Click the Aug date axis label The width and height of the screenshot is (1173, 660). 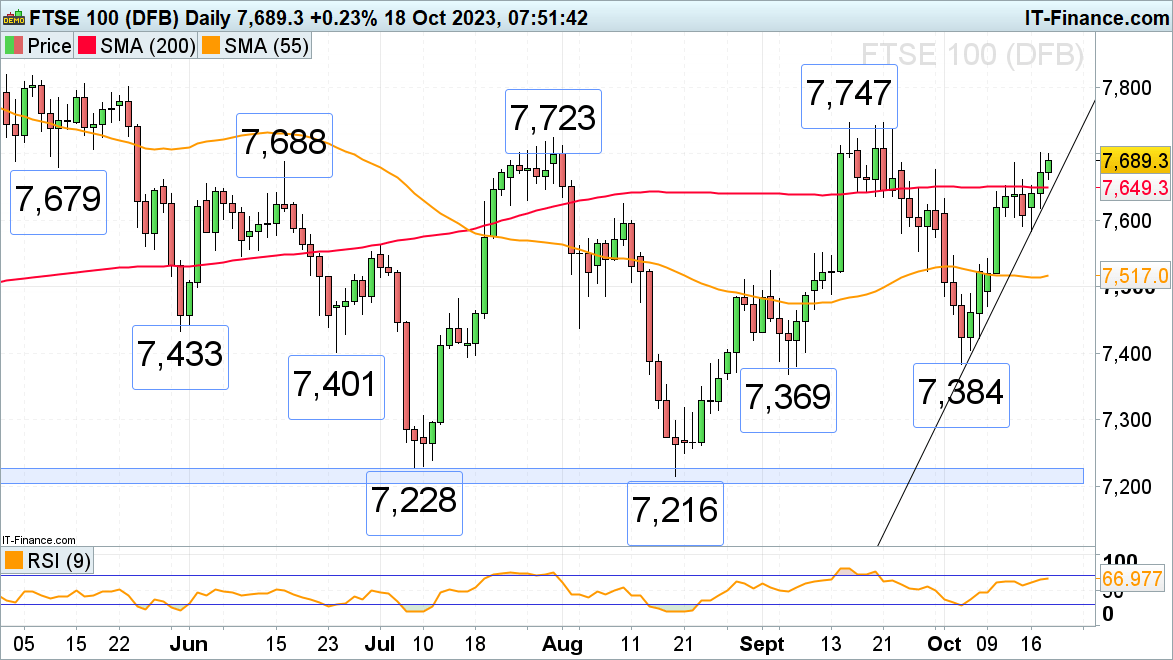(x=563, y=644)
